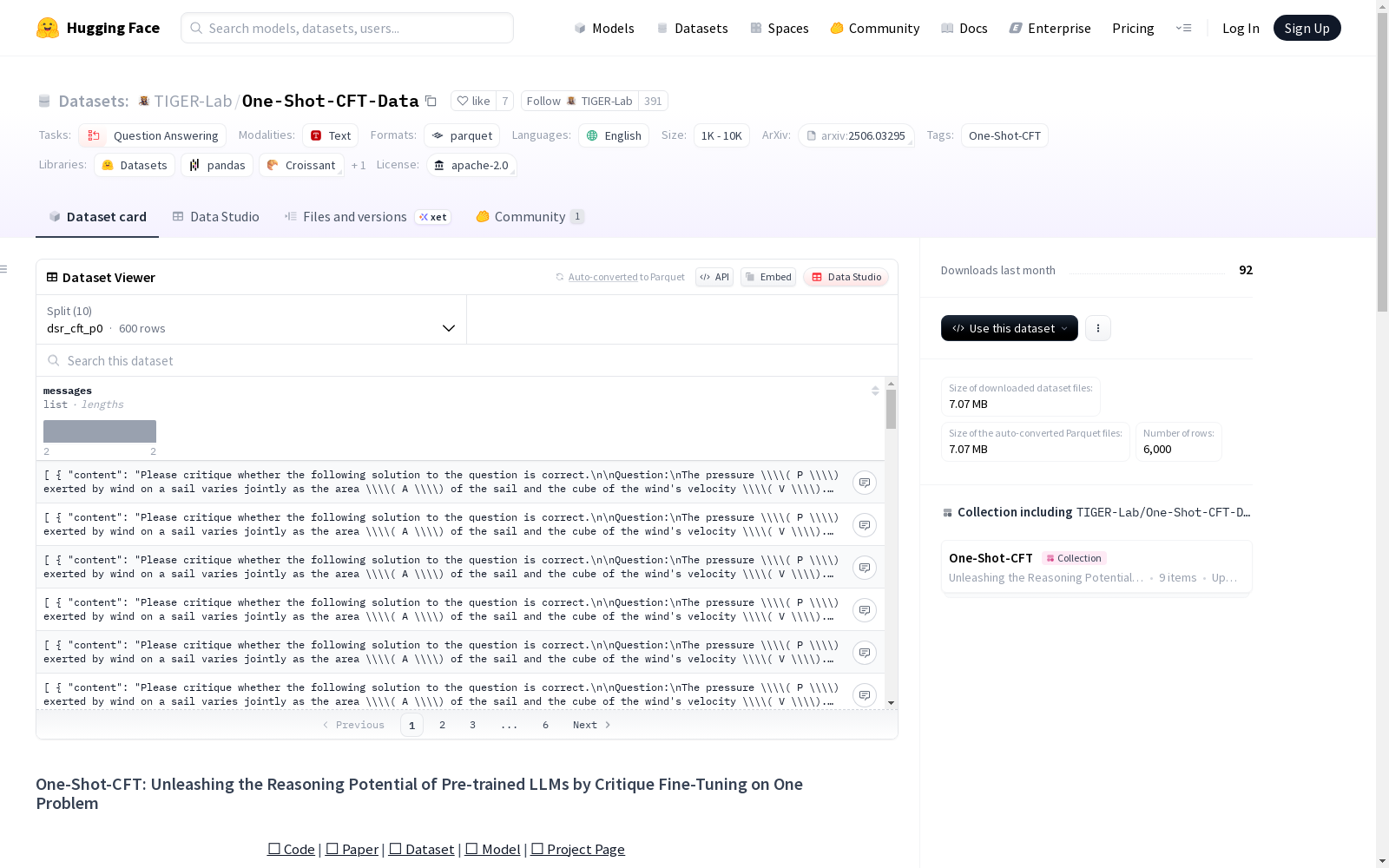
Task: Open the Model link
Action: point(492,849)
